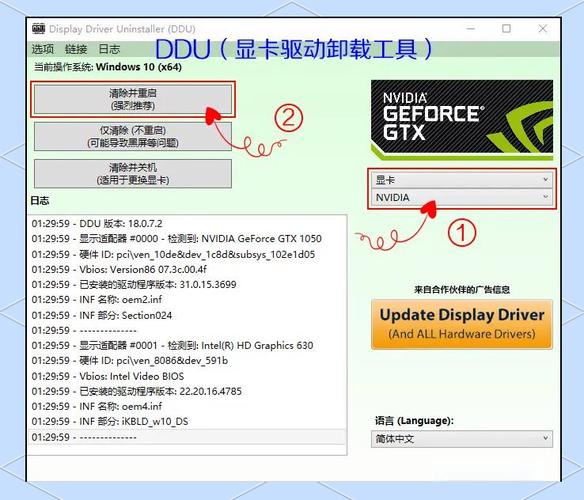
Task: Click the 语言 (Language) label
Action: 414,421
